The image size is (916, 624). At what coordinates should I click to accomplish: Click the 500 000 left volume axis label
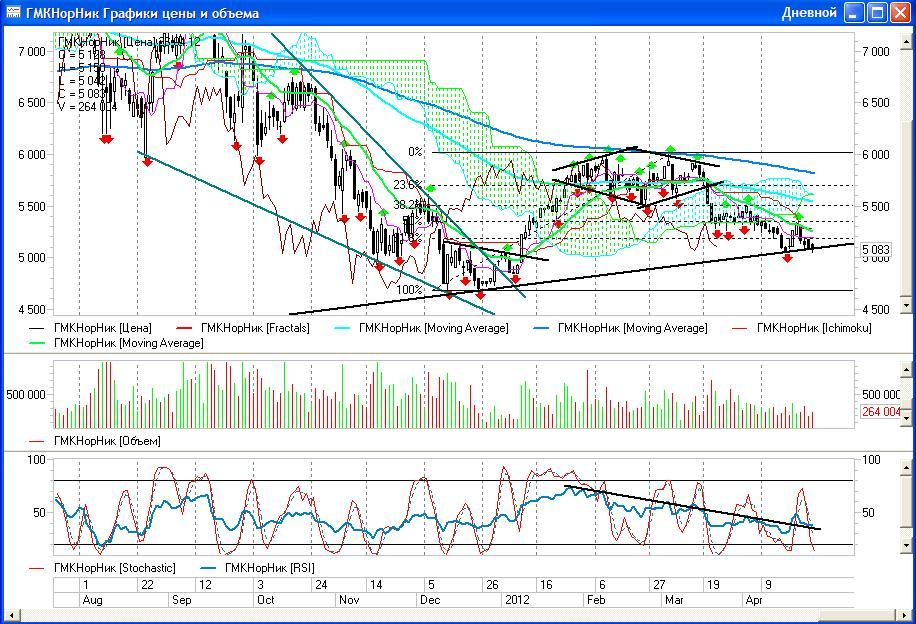click(26, 394)
